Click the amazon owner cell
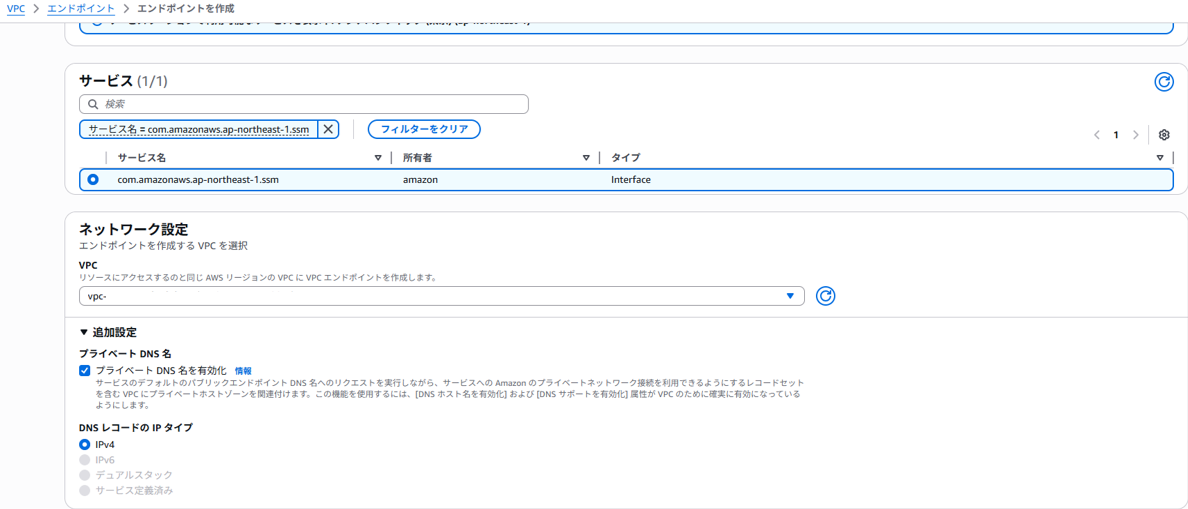1188x509 pixels. click(x=420, y=180)
